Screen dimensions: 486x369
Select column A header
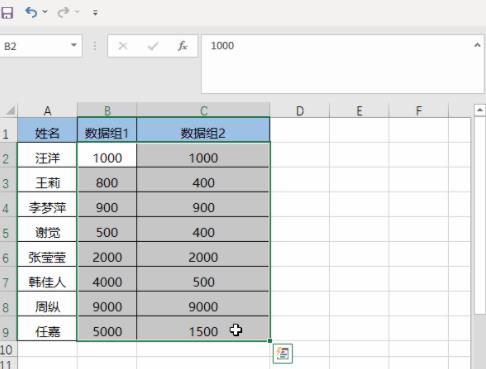[47, 110]
